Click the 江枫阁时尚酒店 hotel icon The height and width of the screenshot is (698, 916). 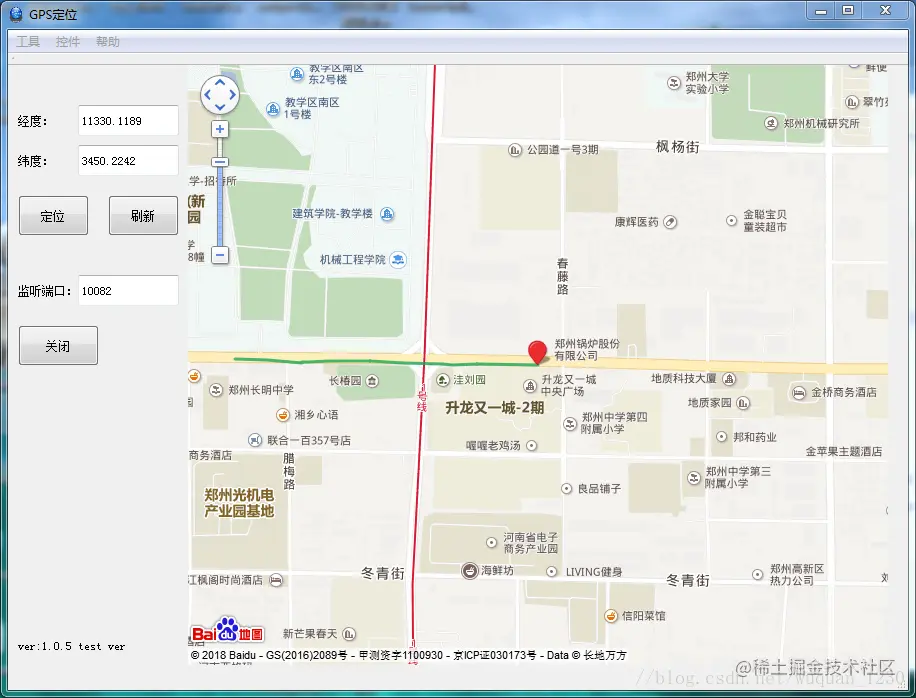(x=276, y=580)
